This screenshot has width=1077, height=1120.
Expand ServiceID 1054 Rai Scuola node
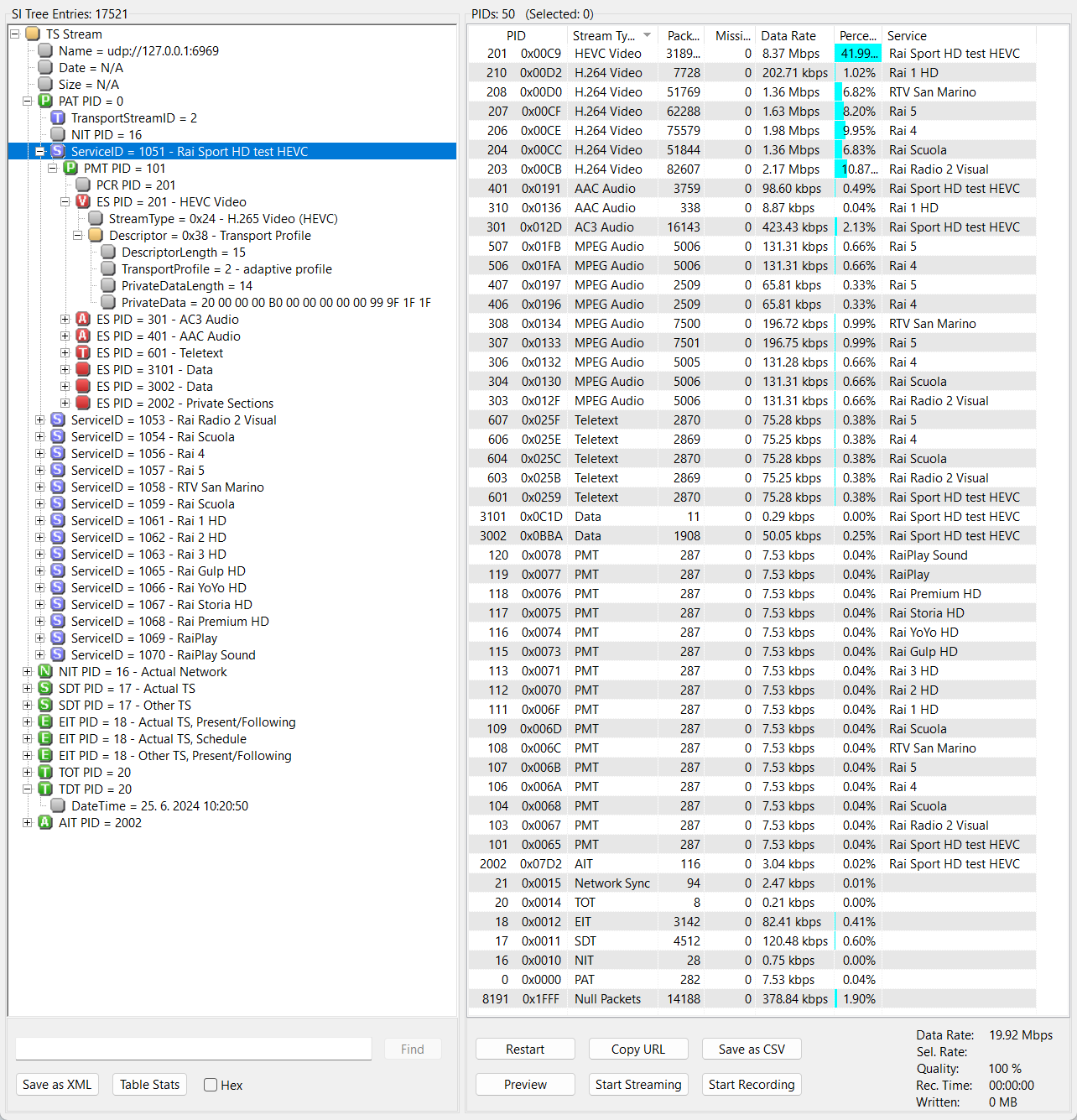pyautogui.click(x=39, y=437)
